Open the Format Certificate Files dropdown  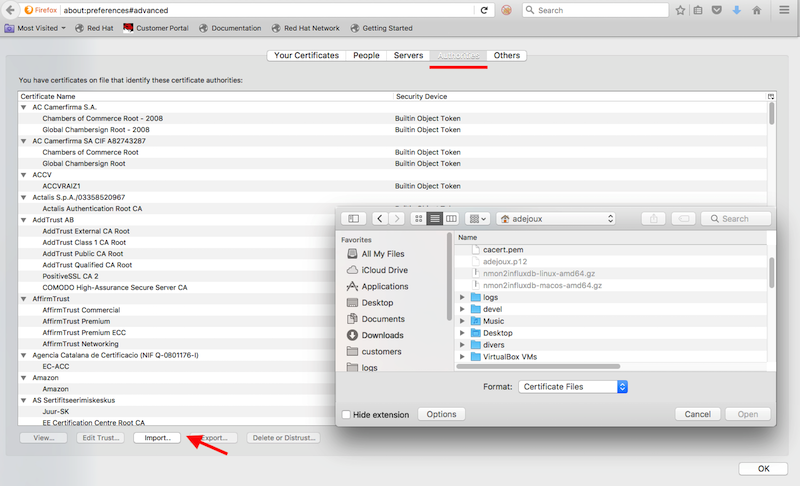tap(572, 386)
